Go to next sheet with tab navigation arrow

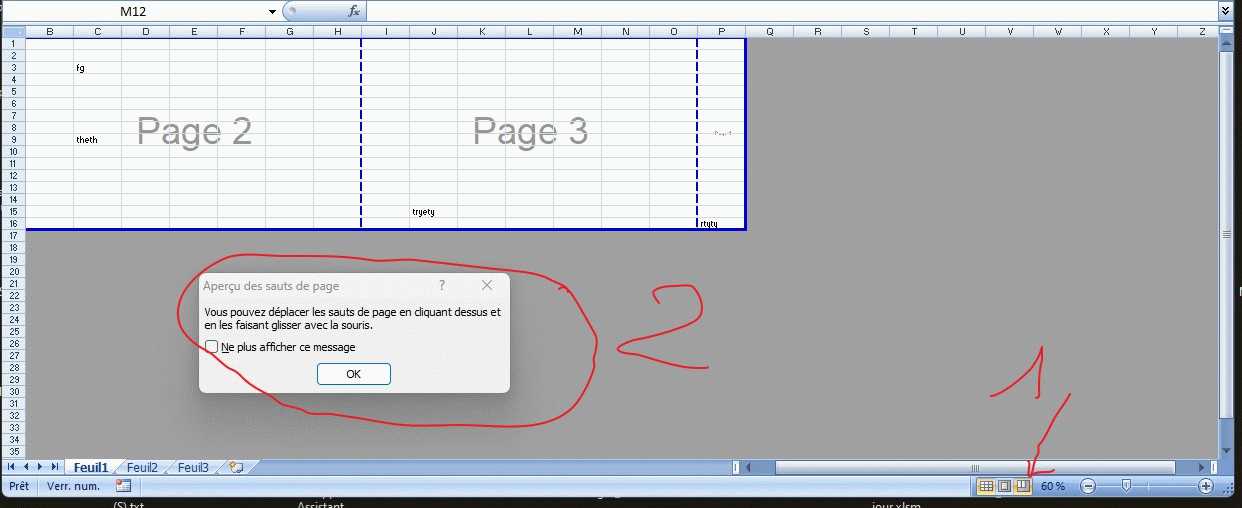coord(40,467)
